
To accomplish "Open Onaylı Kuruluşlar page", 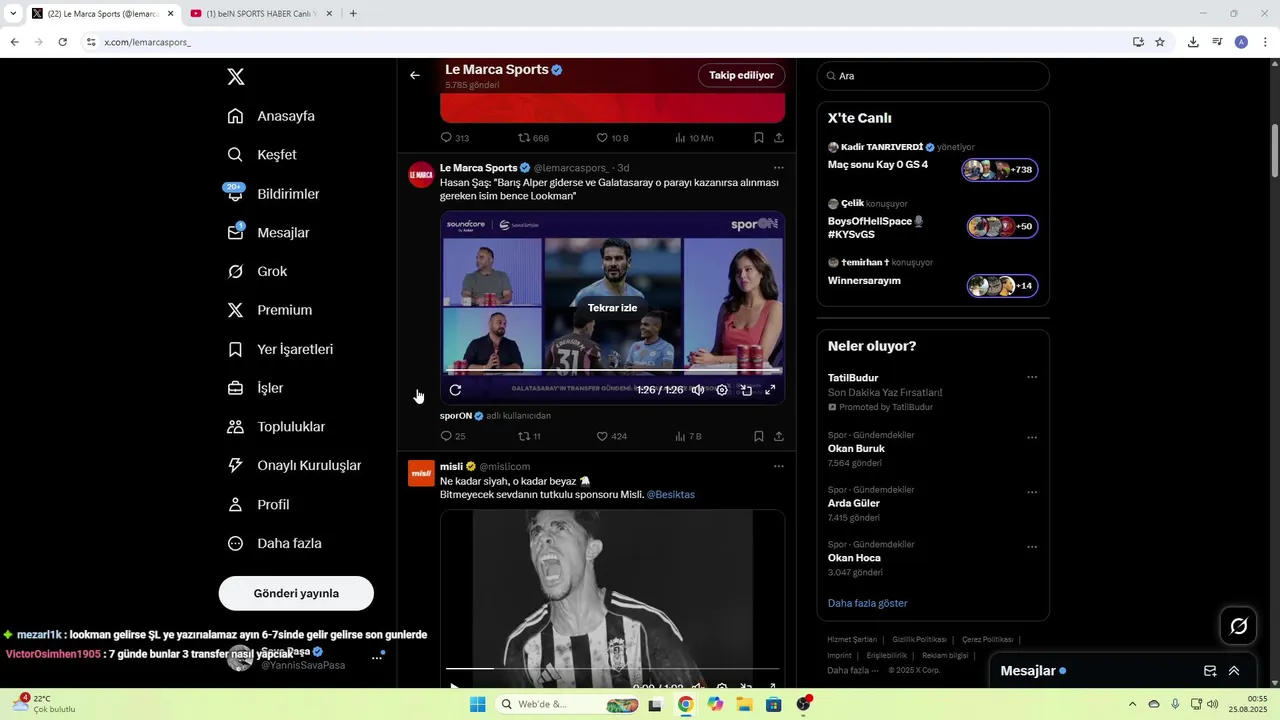I will coord(294,466).
